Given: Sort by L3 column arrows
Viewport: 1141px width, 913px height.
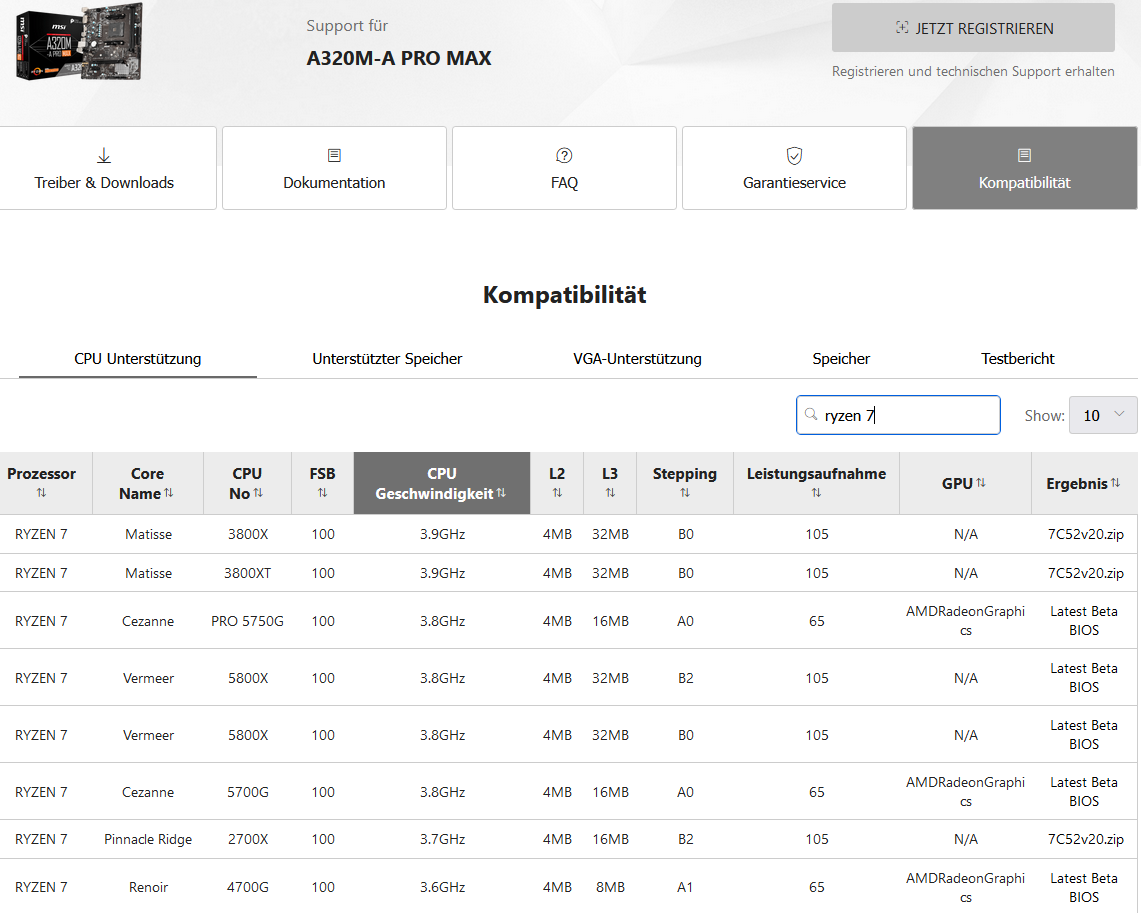Looking at the screenshot, I should [610, 493].
